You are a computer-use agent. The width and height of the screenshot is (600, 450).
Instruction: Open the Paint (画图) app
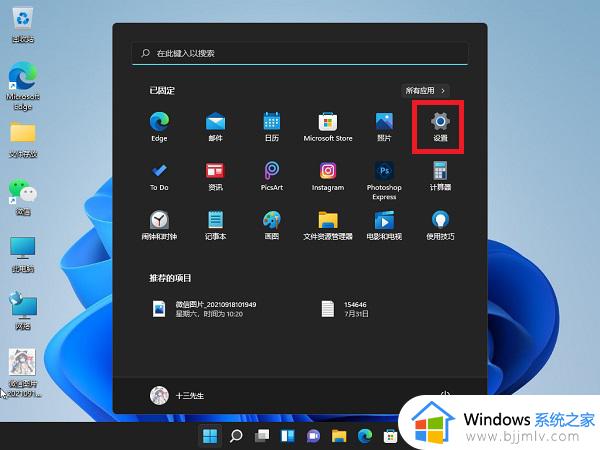[x=272, y=226]
